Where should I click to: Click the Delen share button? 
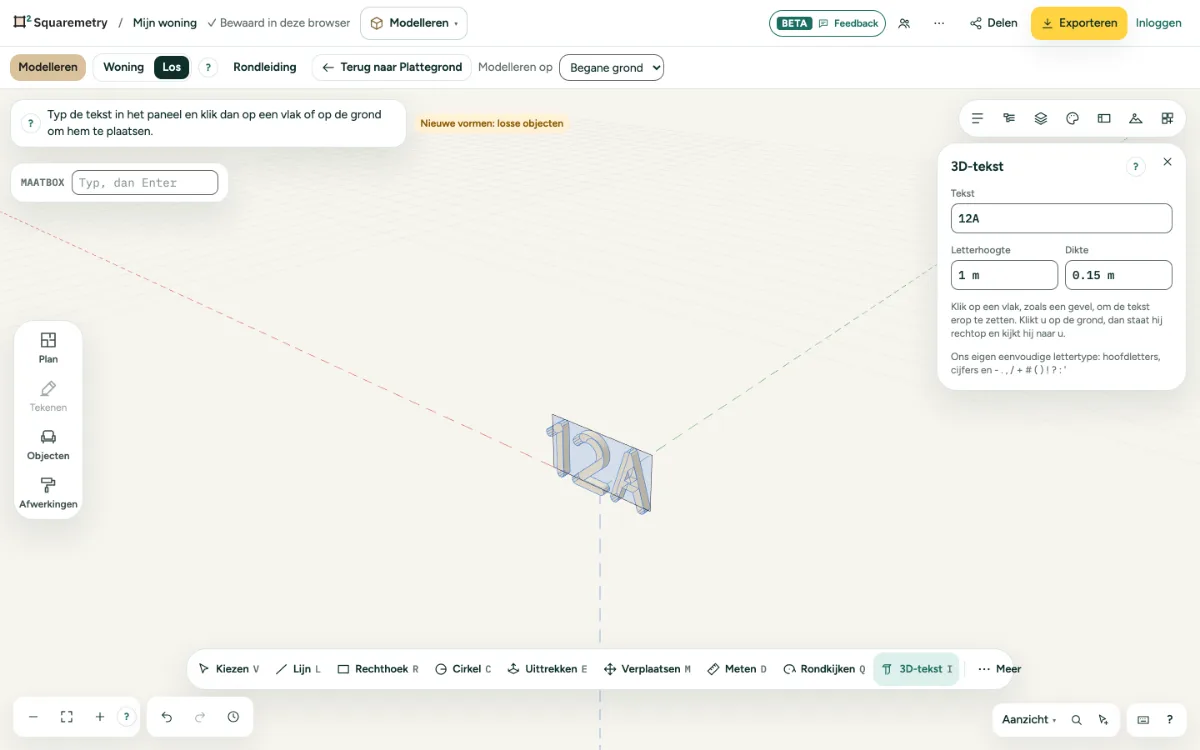tap(993, 23)
